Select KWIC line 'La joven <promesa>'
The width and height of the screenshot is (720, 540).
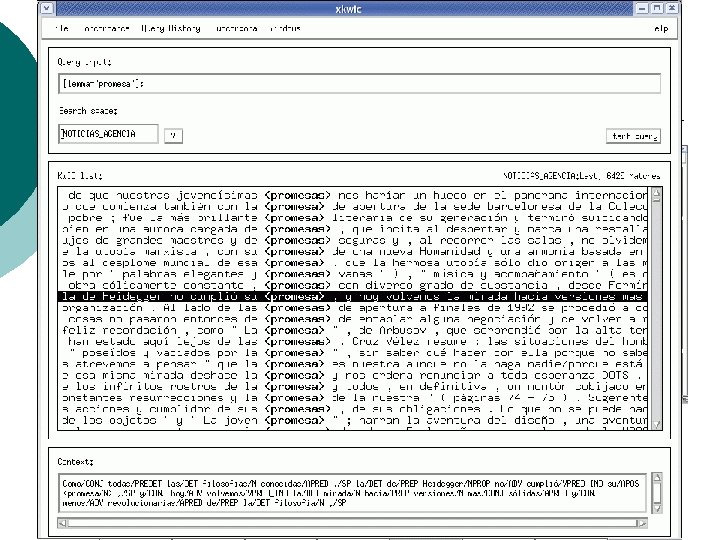(354, 420)
